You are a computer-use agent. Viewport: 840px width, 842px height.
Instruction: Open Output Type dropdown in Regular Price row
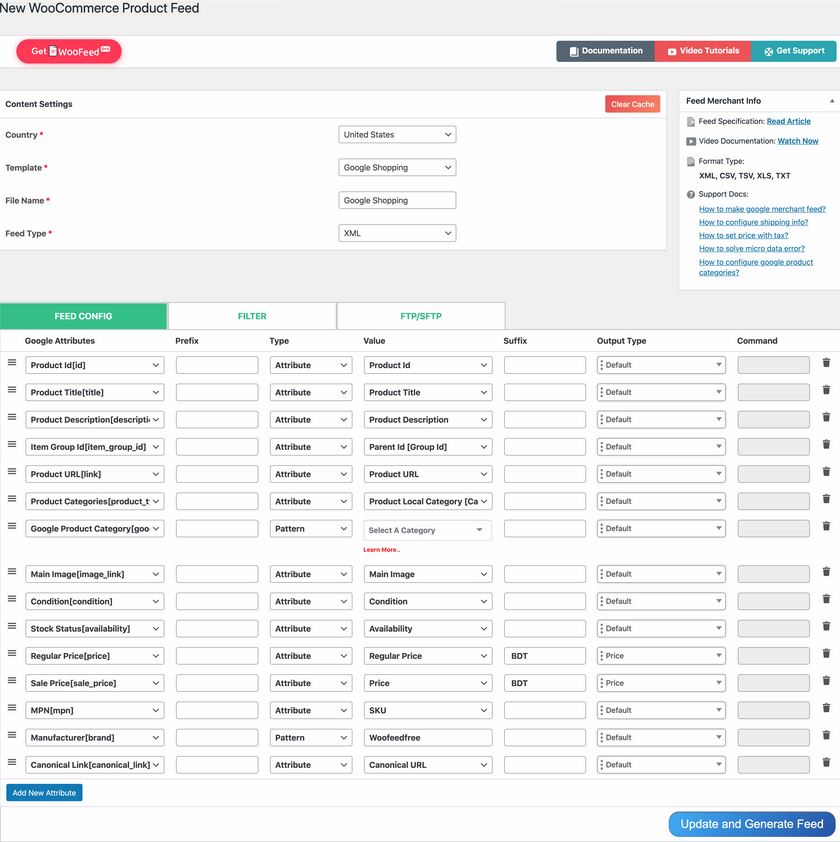(661, 656)
